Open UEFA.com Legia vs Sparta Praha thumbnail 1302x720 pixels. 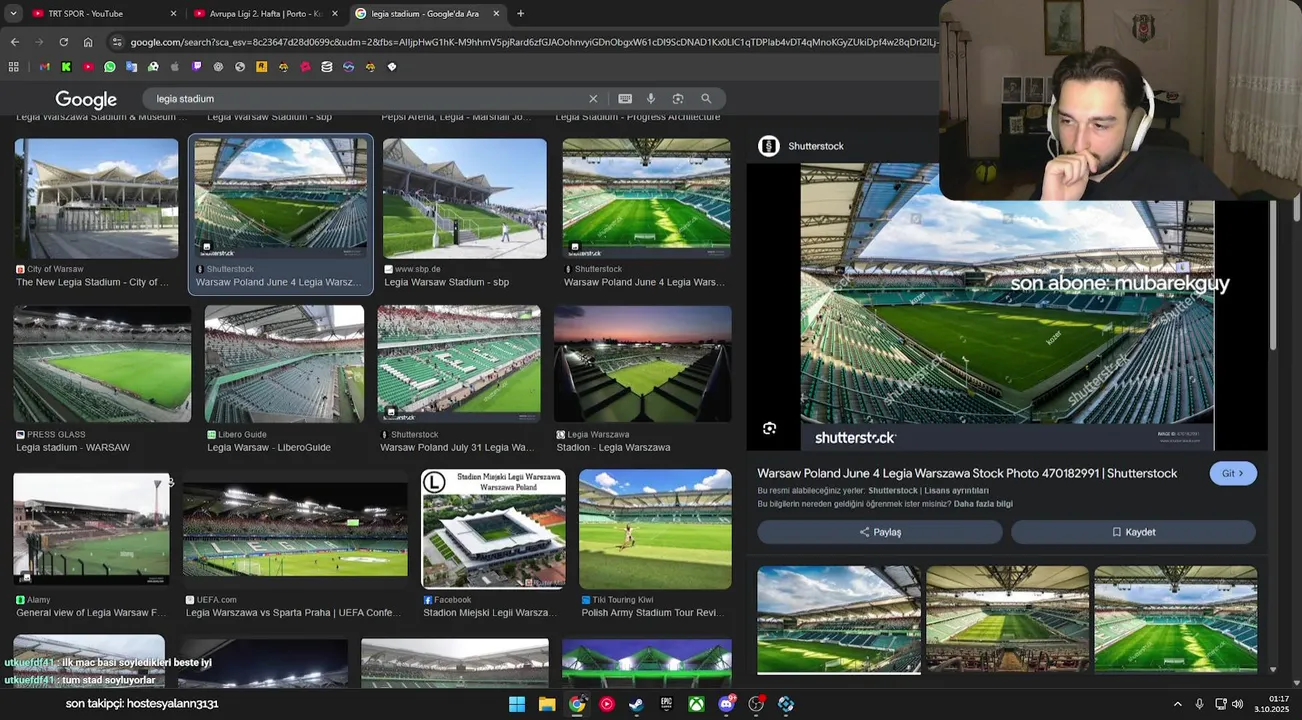tap(295, 529)
